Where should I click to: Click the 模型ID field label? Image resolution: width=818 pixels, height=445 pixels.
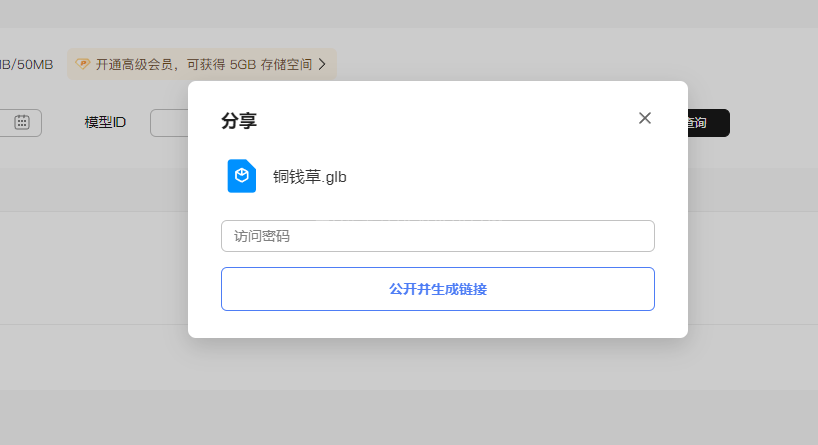105,122
